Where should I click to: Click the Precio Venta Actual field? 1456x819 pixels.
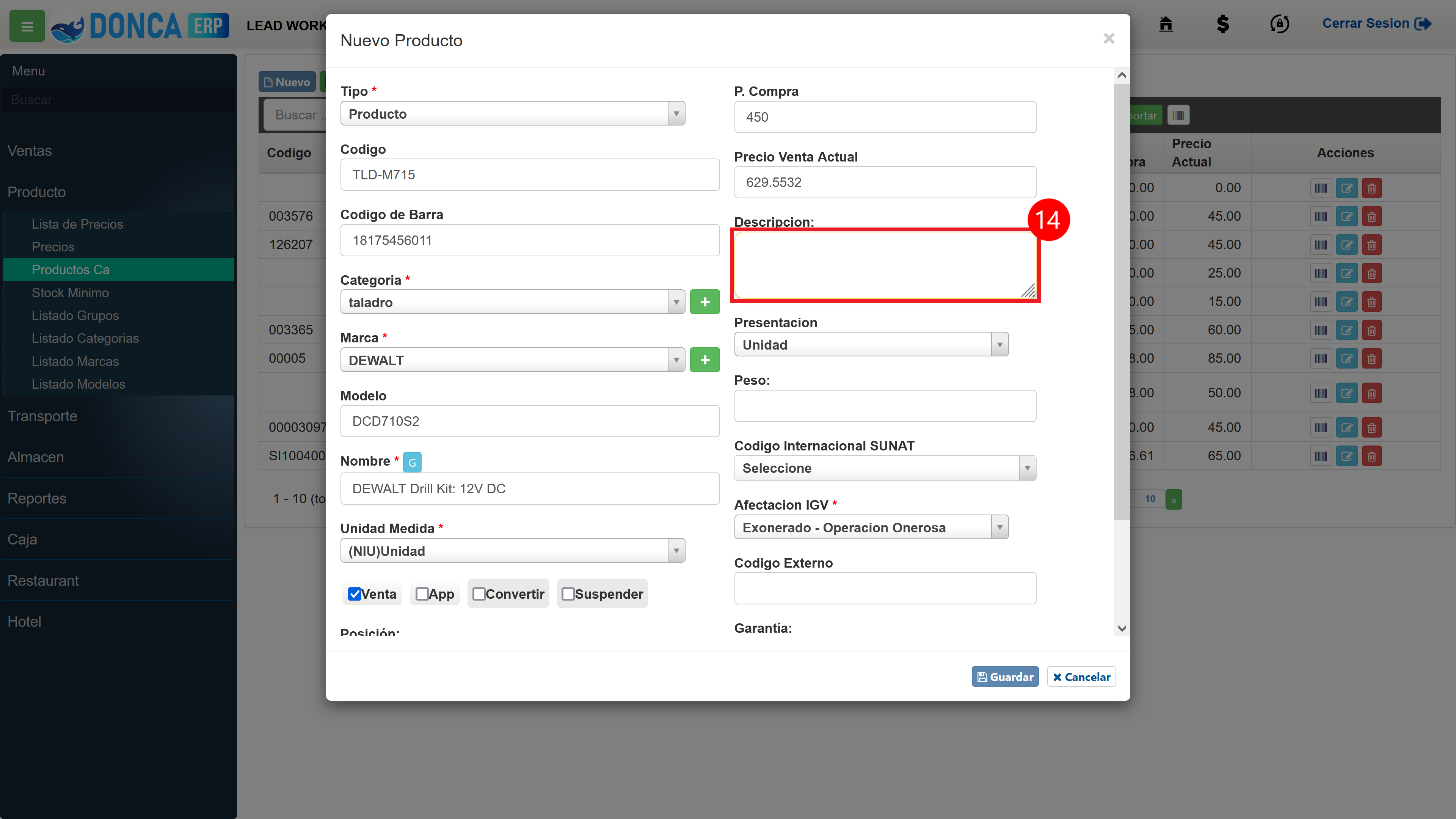click(885, 182)
